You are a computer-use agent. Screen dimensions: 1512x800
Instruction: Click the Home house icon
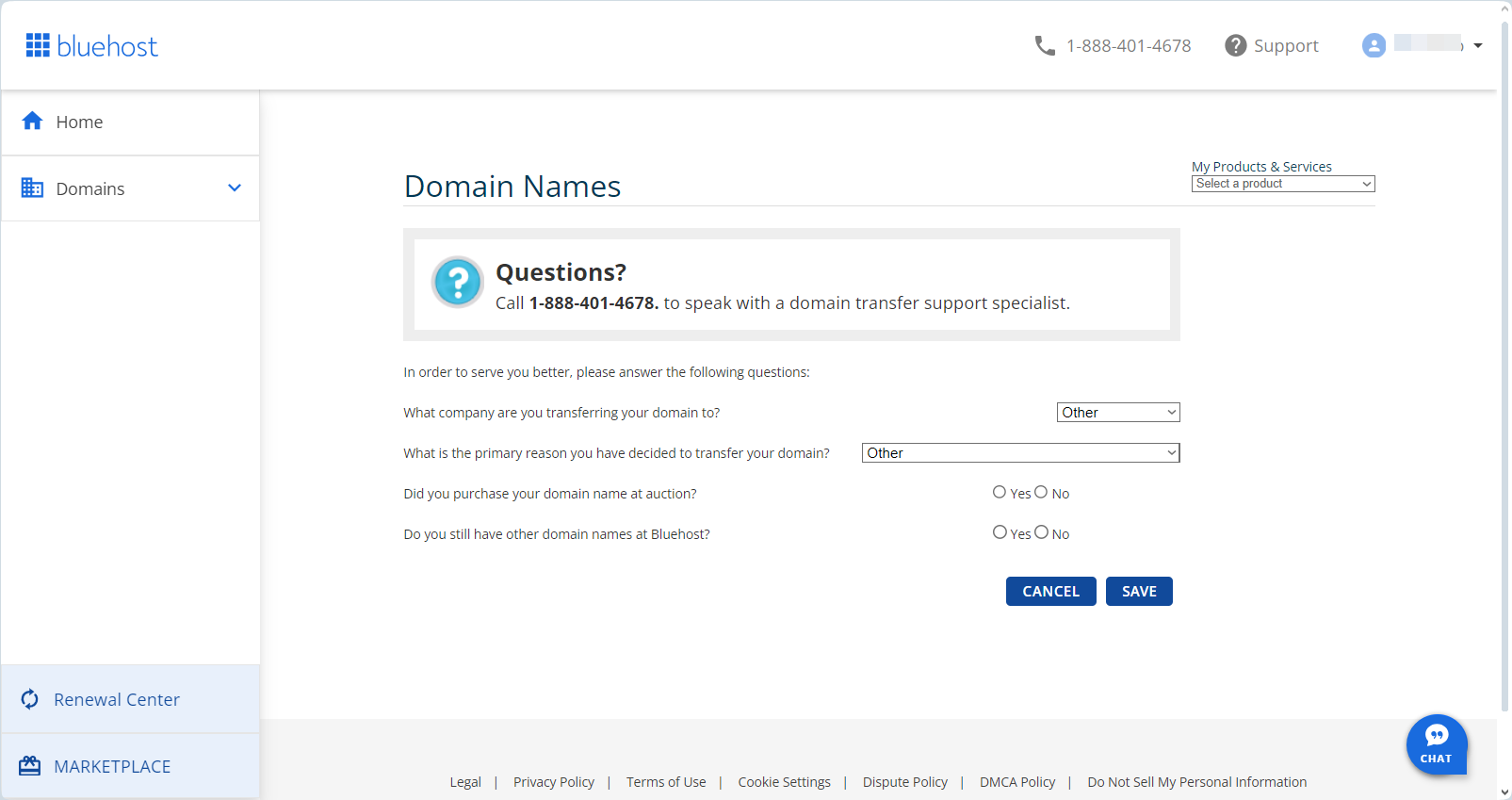pyautogui.click(x=33, y=121)
